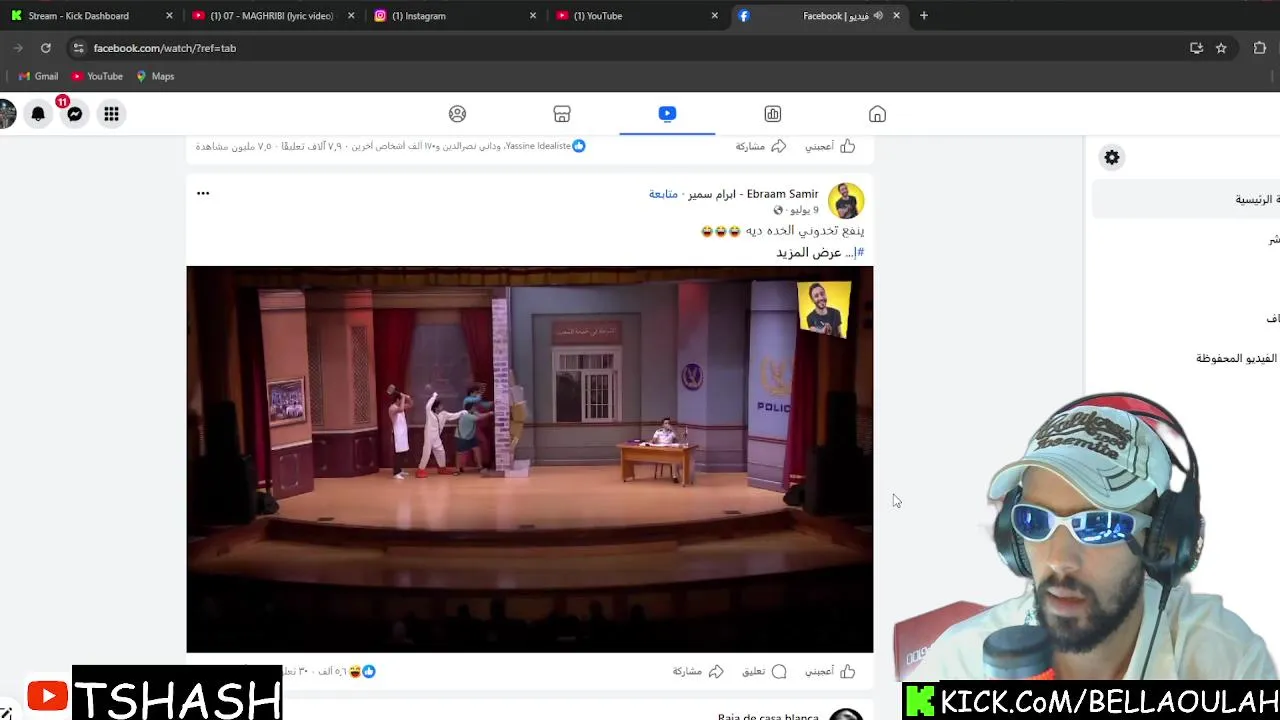
Task: Go forward in browser history
Action: 18,48
